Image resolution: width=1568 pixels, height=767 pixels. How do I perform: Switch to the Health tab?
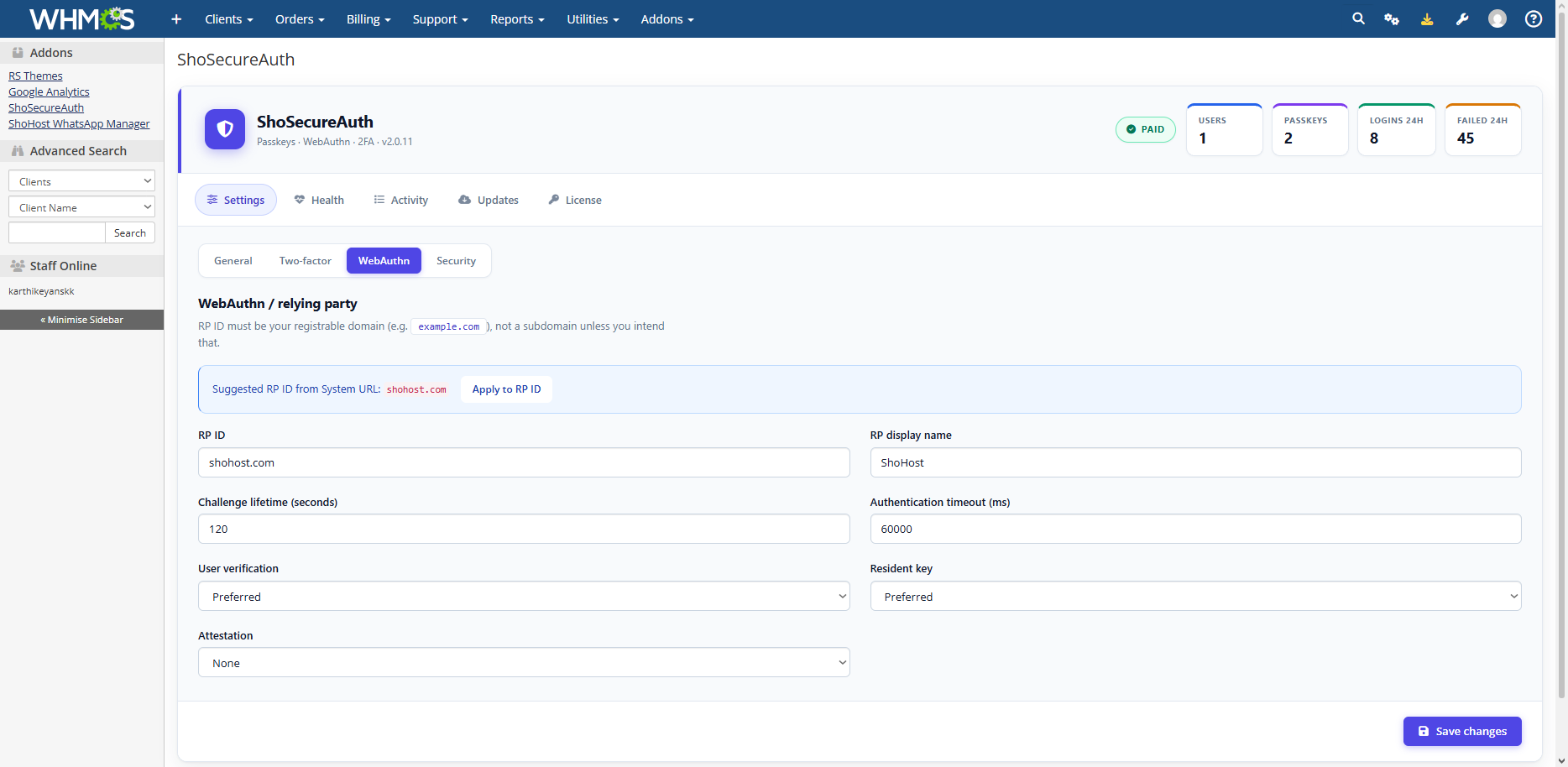(x=319, y=200)
